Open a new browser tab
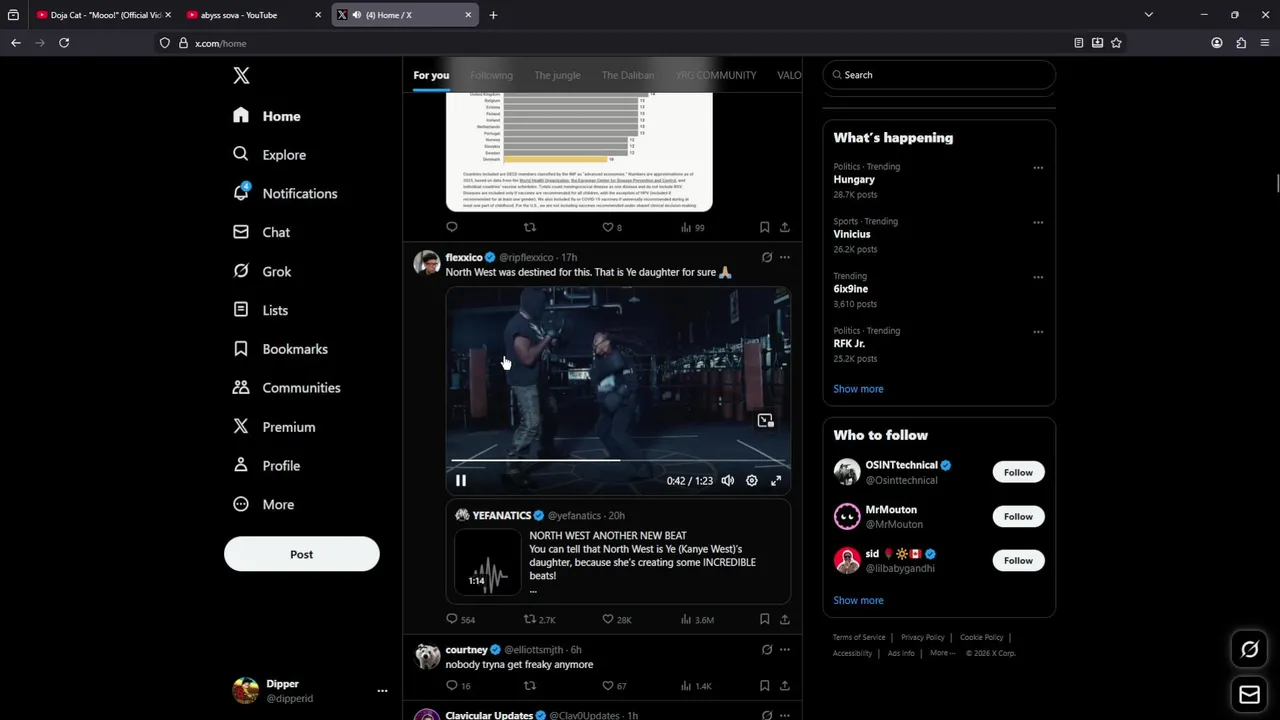This screenshot has height=720, width=1280. pos(493,15)
